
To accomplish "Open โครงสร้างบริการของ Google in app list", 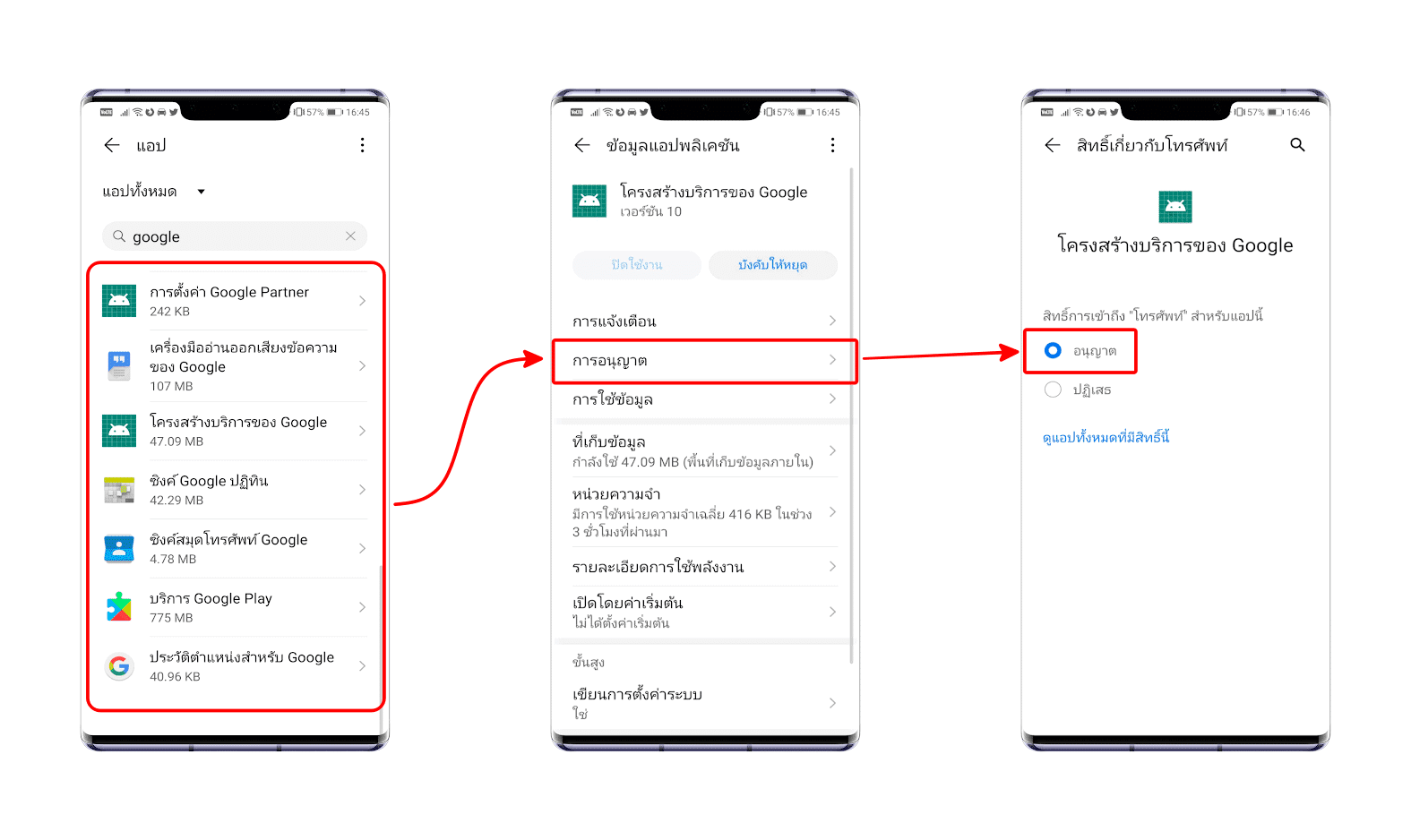I will pyautogui.click(x=235, y=431).
